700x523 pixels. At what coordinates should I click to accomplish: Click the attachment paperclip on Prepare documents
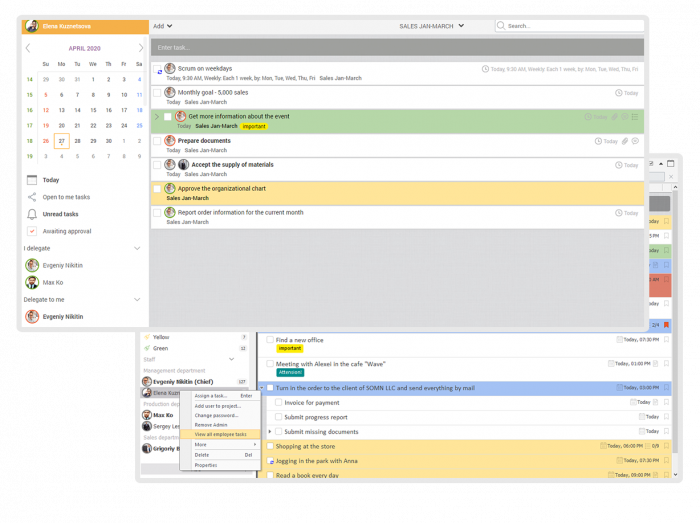tap(625, 141)
